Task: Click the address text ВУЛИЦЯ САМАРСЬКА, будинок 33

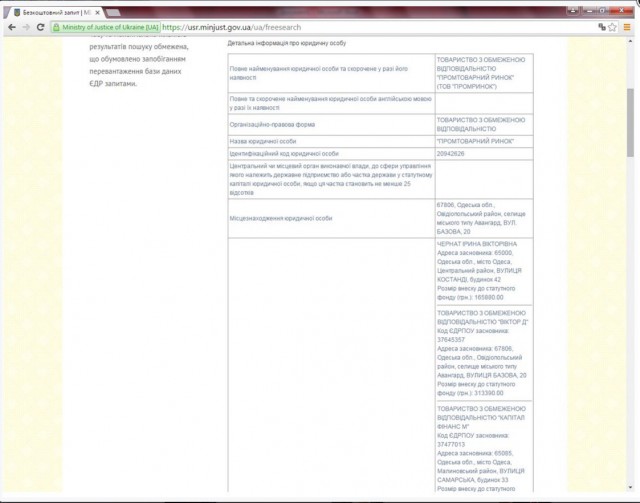Action: (481, 475)
